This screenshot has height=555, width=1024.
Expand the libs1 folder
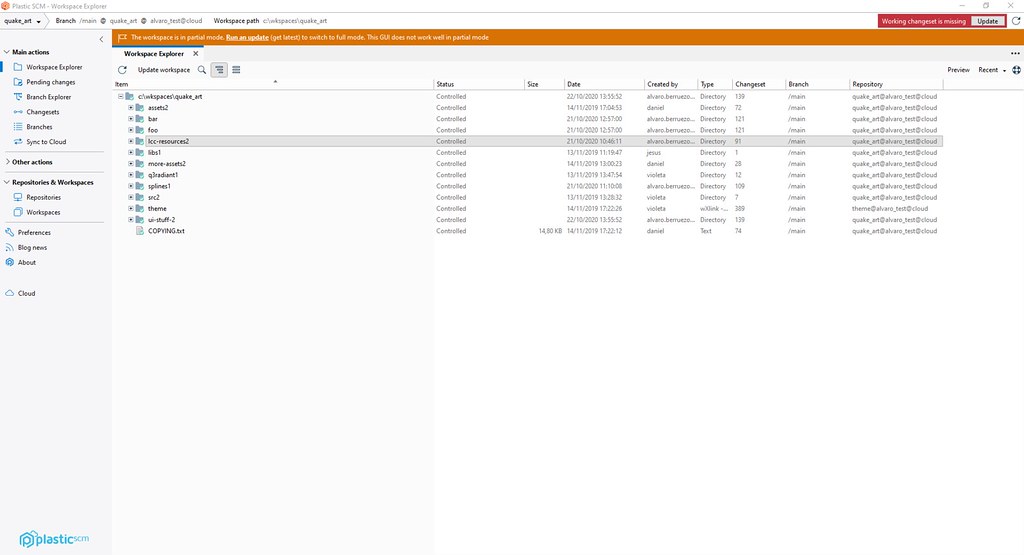(x=131, y=152)
